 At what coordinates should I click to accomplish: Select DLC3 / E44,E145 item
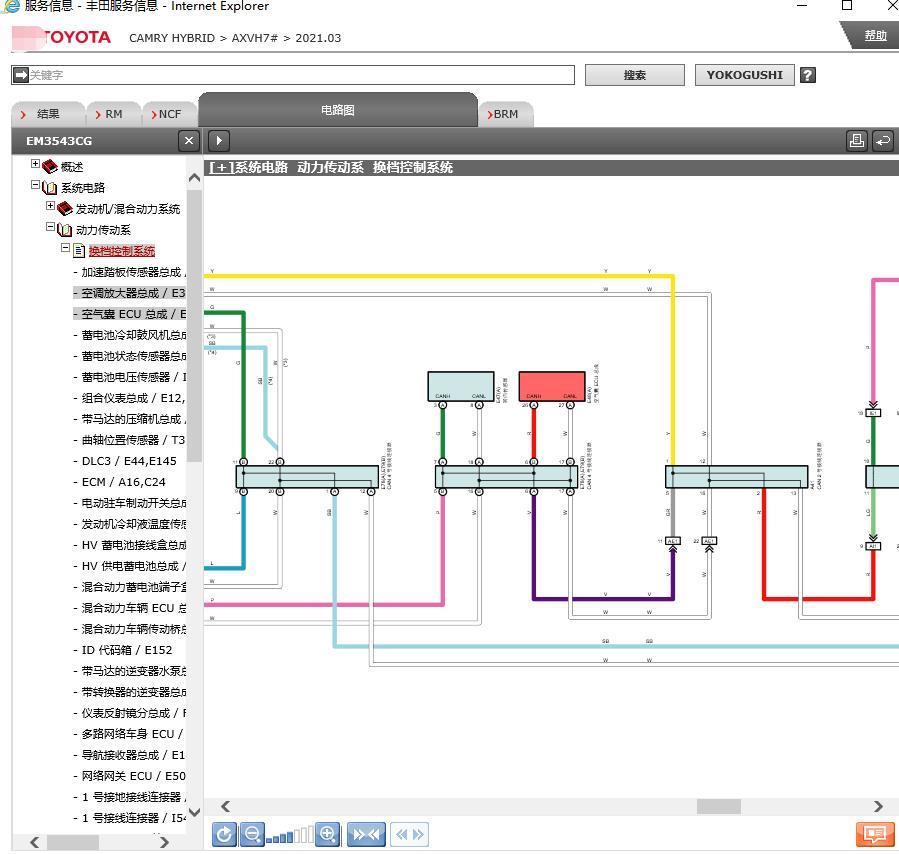(125, 461)
